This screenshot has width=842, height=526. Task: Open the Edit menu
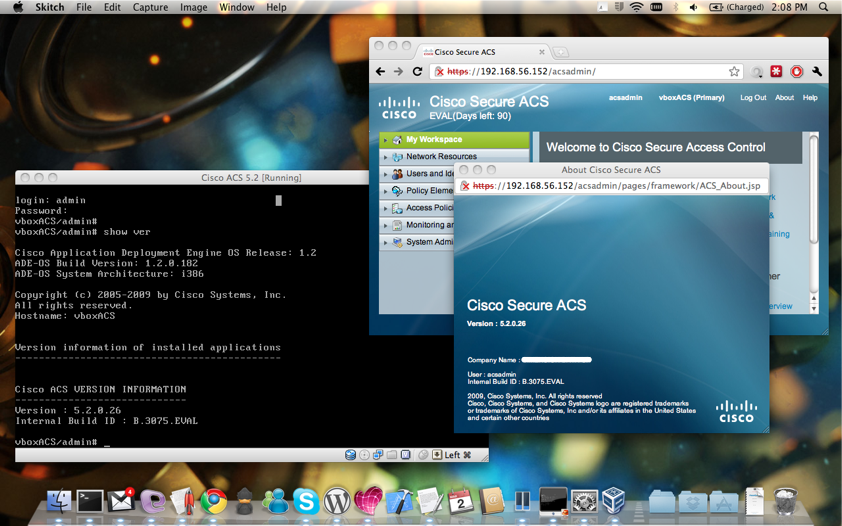click(x=112, y=7)
